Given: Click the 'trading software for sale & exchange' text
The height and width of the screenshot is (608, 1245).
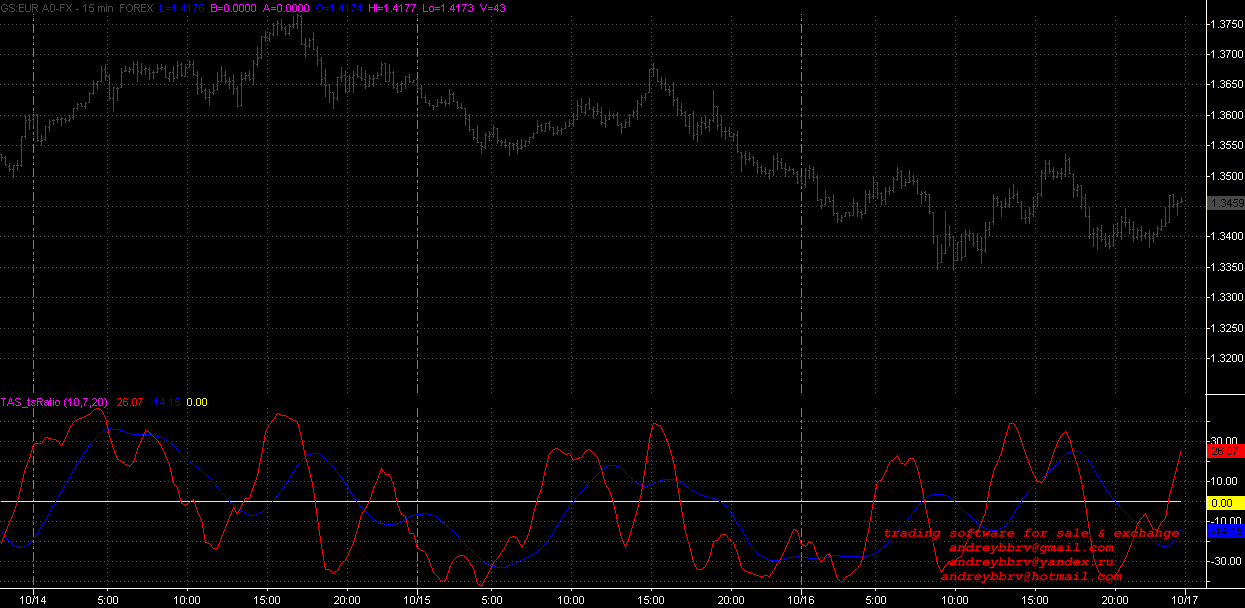Looking at the screenshot, I should 1030,534.
